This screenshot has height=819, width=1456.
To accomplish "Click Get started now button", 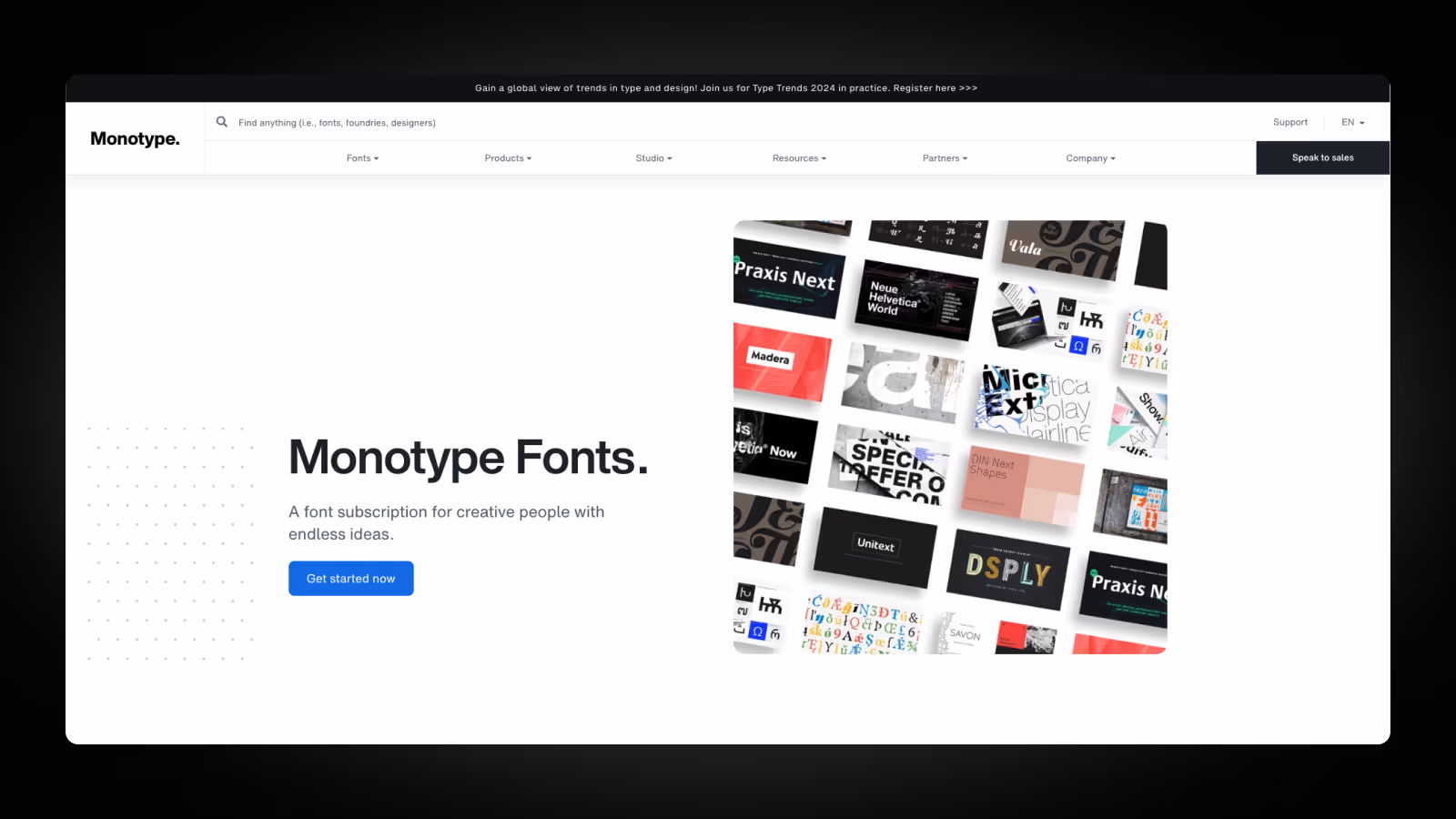I will click(351, 579).
